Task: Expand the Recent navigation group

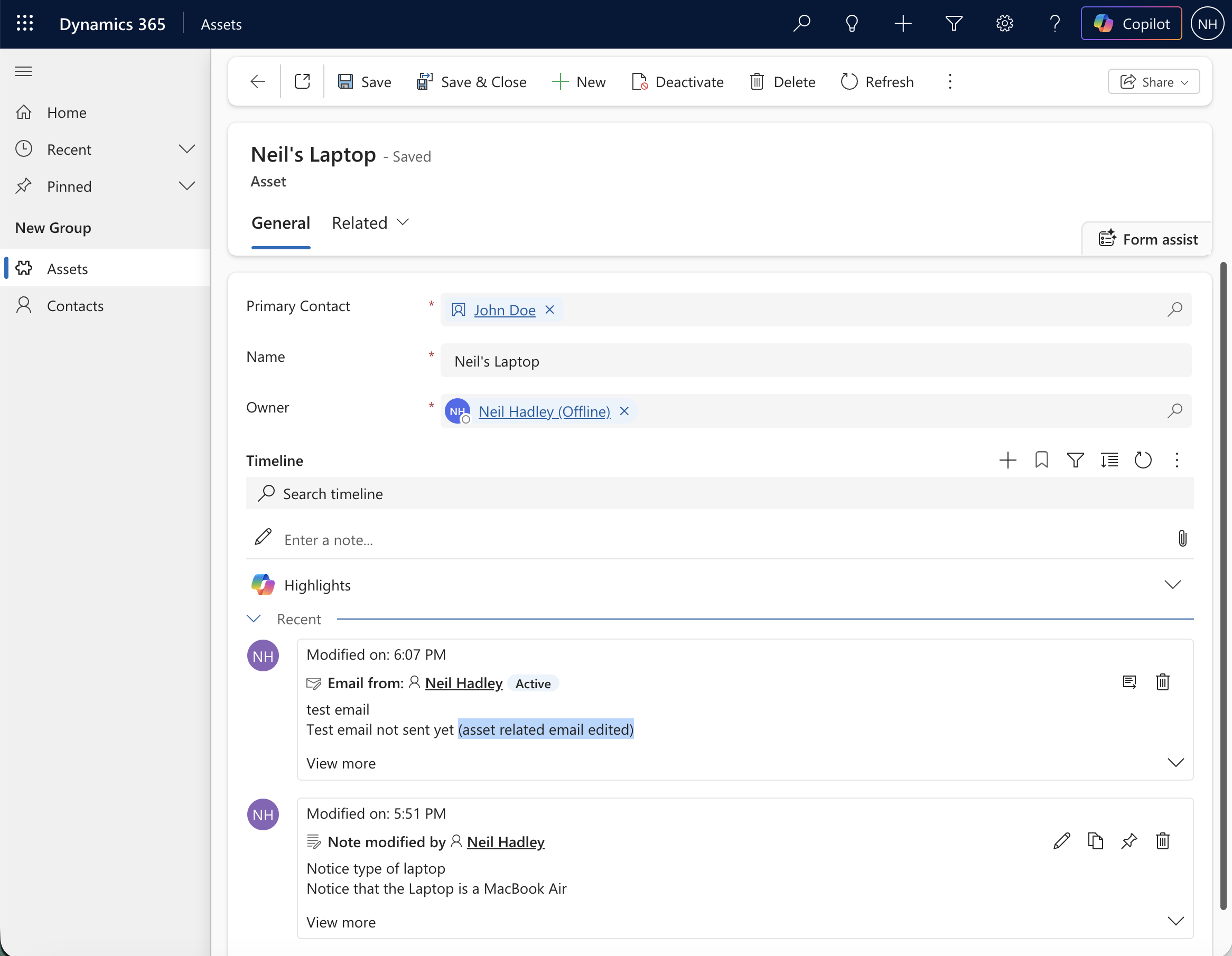Action: [x=186, y=149]
